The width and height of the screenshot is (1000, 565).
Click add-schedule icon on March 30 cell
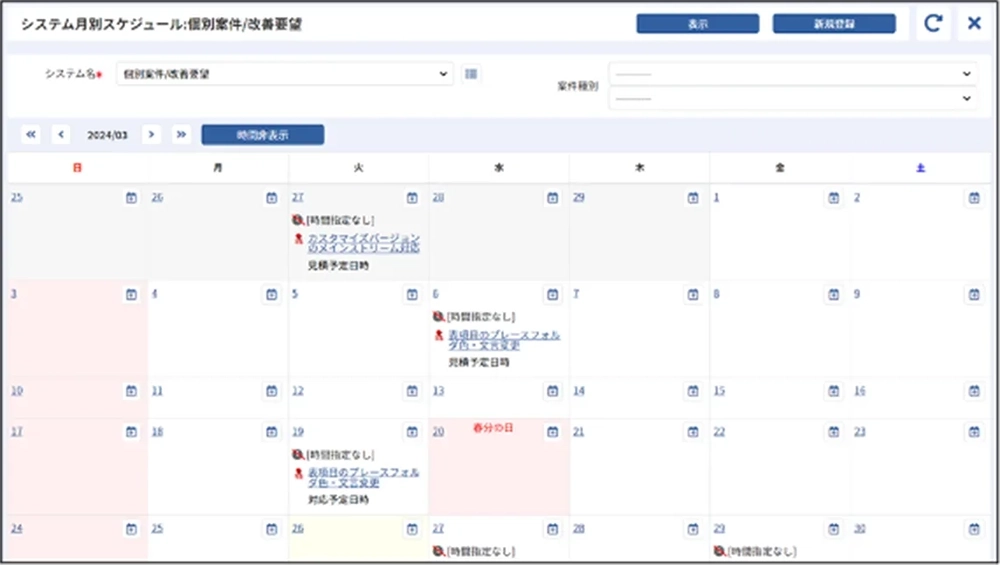[974, 529]
